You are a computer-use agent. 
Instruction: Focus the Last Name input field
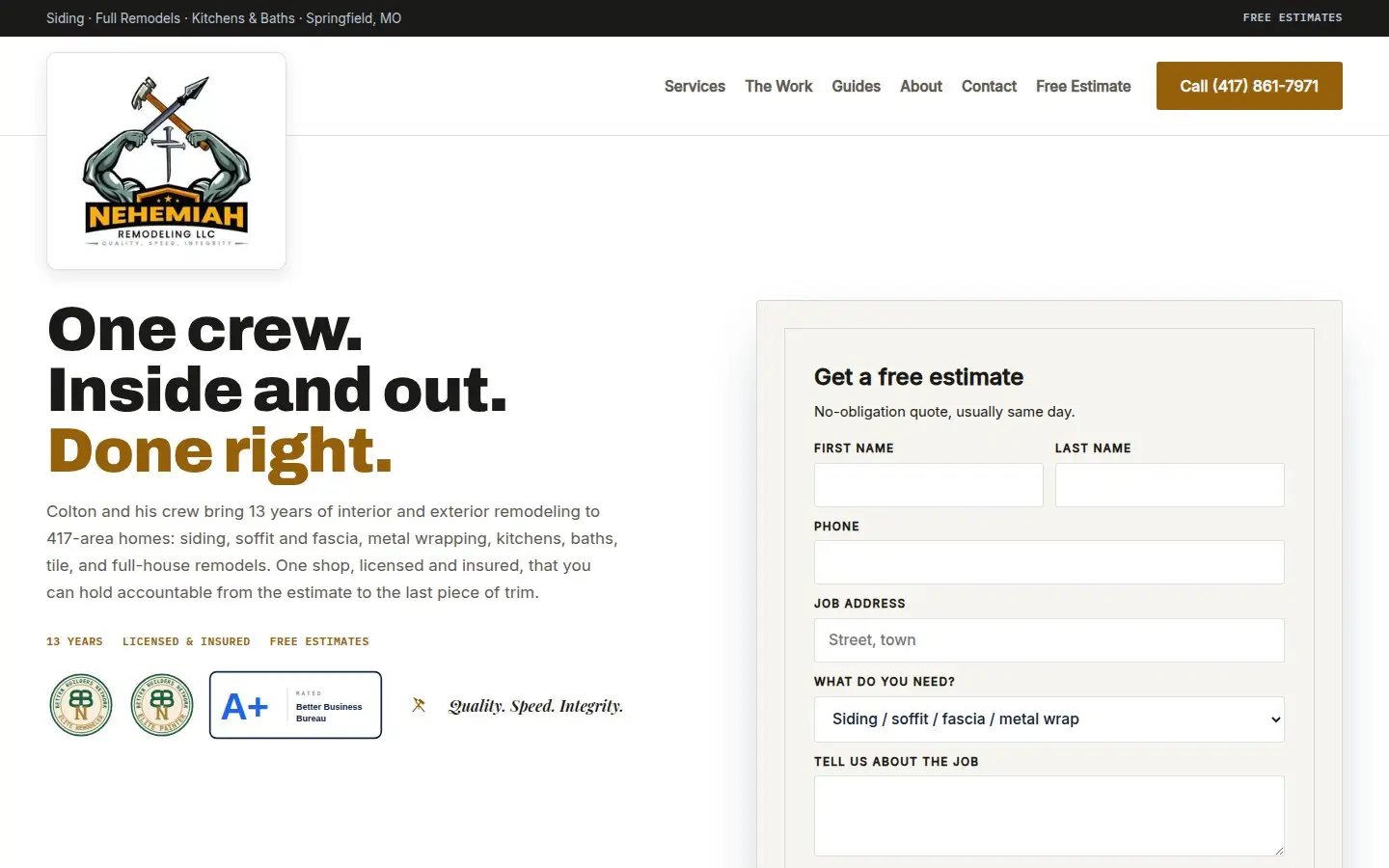1170,485
